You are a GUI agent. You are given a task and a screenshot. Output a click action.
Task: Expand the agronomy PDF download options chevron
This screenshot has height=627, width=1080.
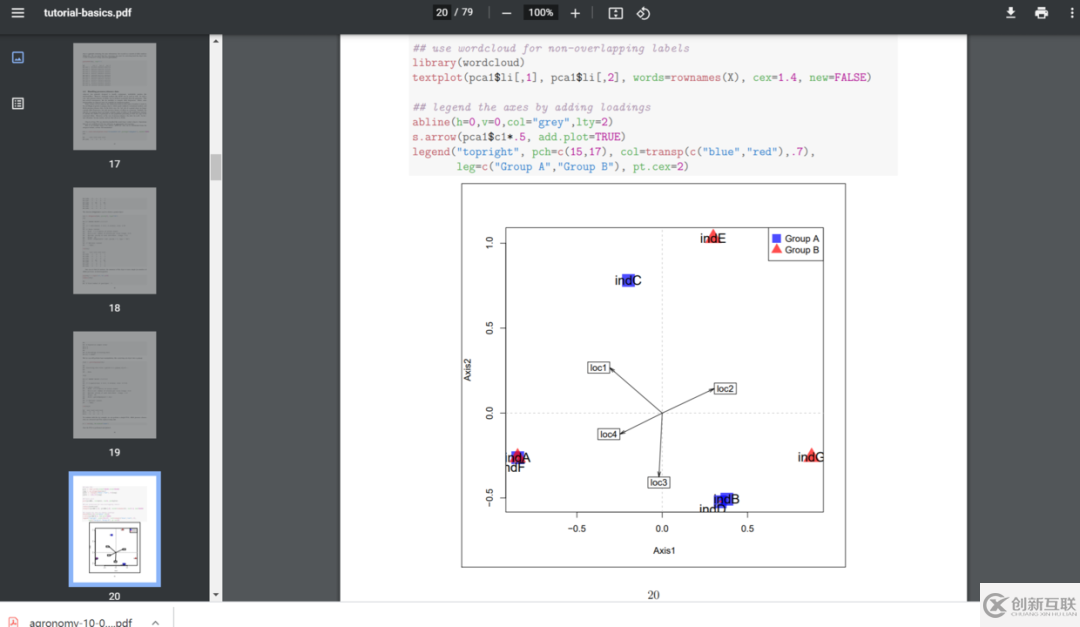156,622
